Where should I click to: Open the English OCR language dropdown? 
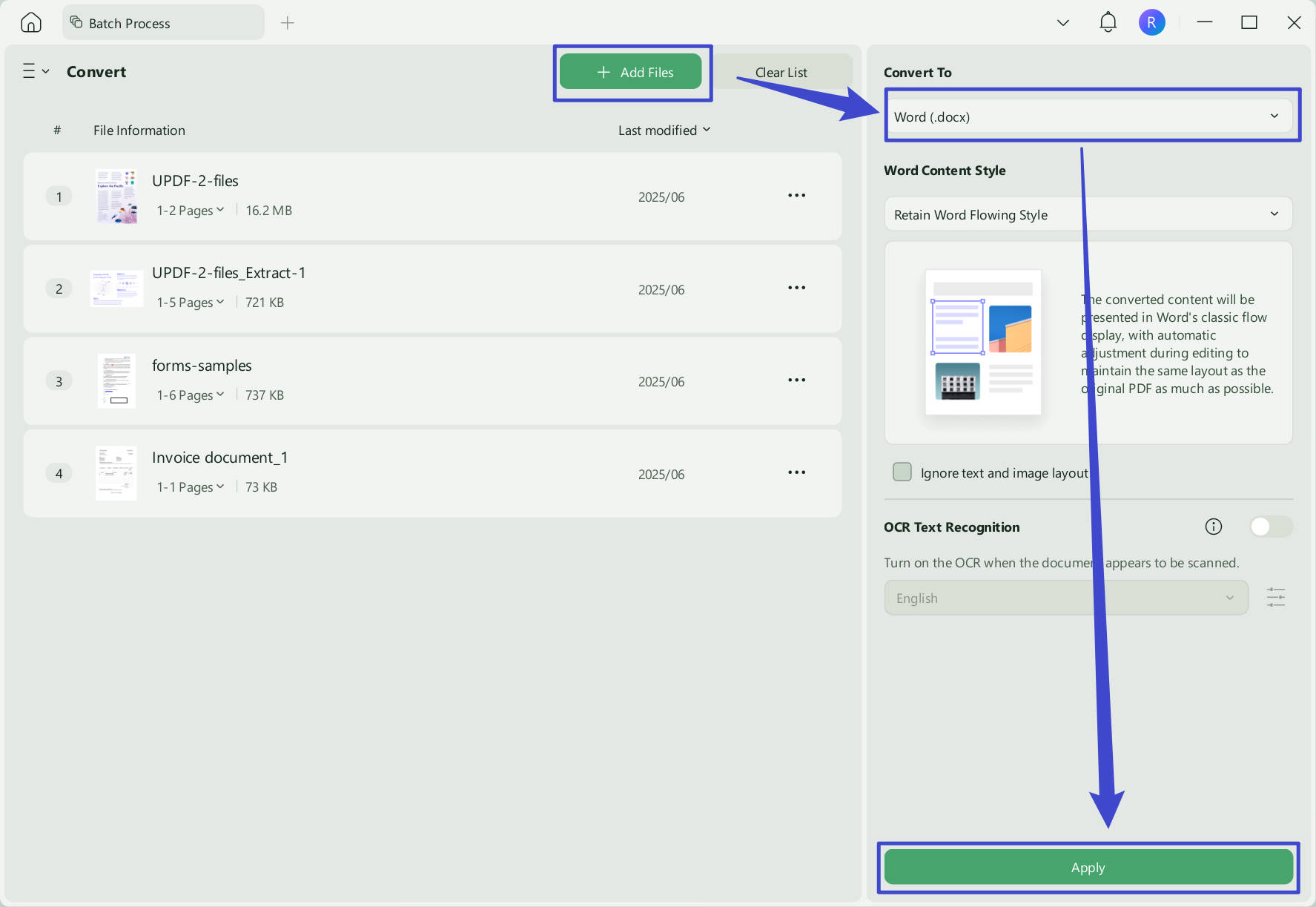(1066, 598)
